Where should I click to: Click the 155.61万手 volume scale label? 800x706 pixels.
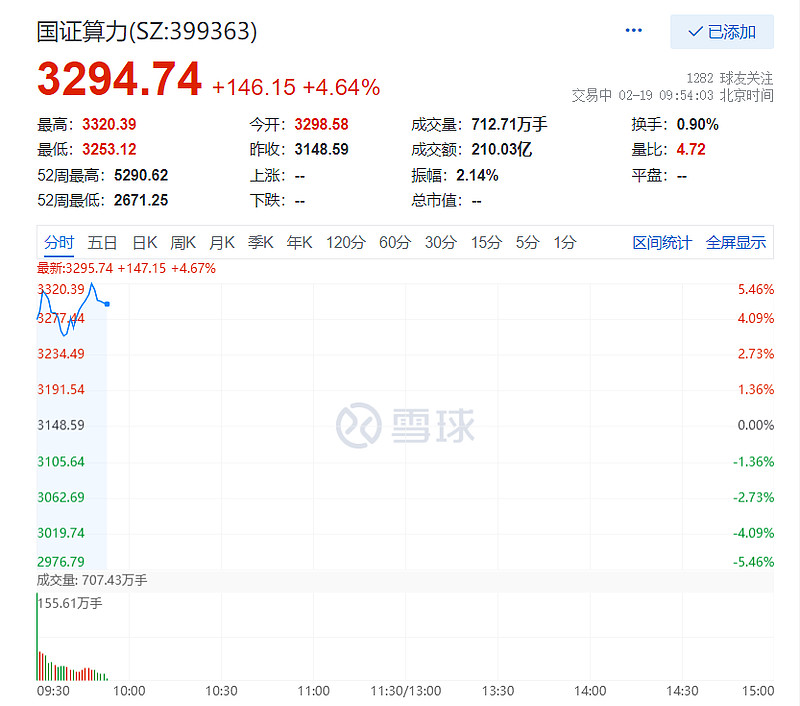pos(70,603)
